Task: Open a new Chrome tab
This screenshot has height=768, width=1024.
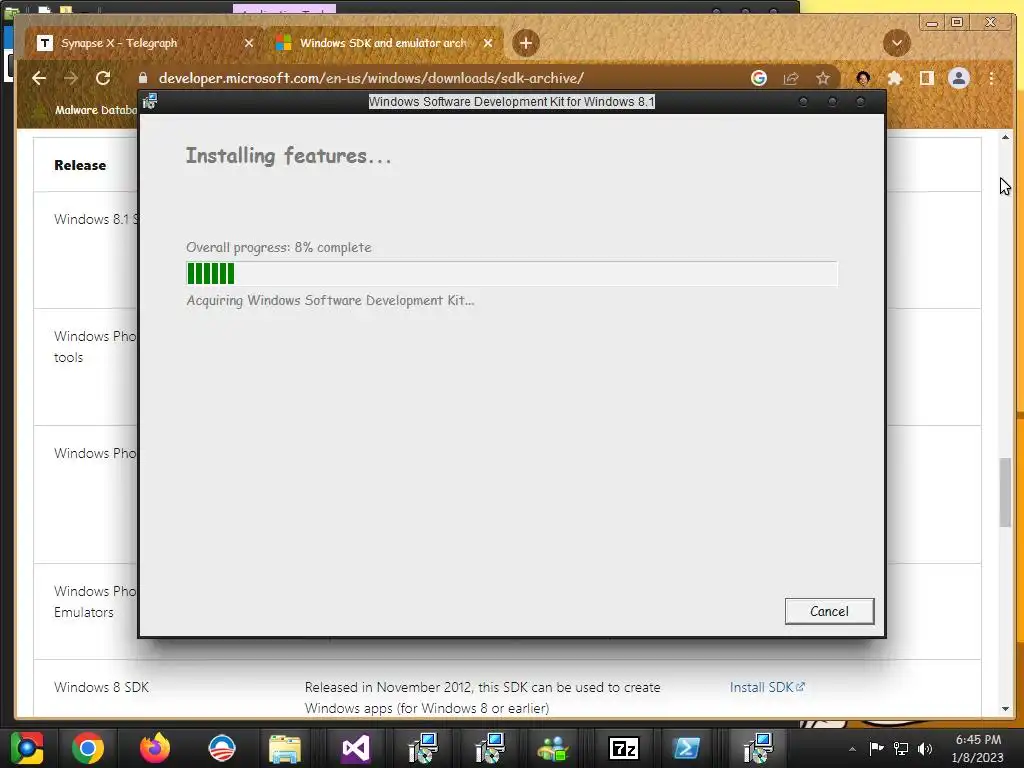Action: pos(526,43)
